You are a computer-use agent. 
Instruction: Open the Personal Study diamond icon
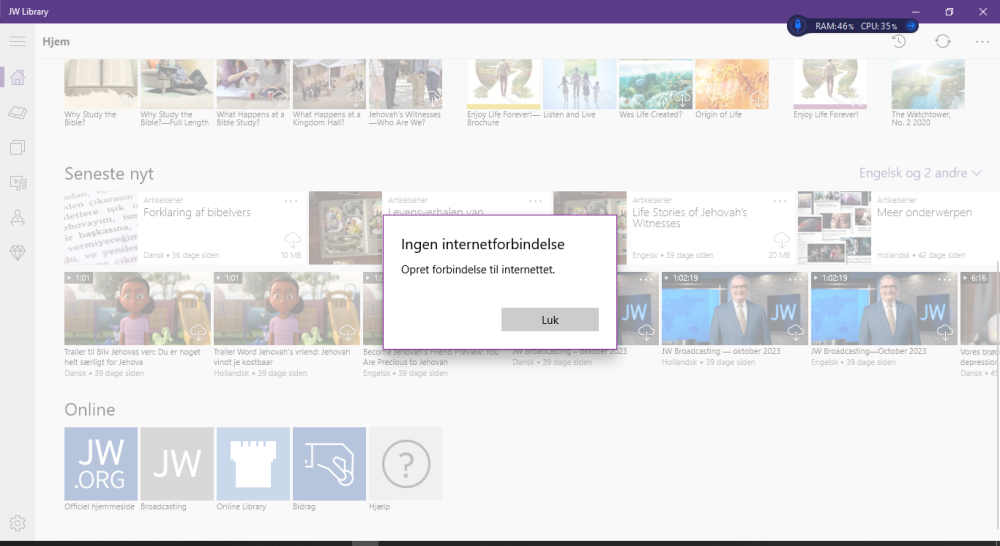coord(17,253)
